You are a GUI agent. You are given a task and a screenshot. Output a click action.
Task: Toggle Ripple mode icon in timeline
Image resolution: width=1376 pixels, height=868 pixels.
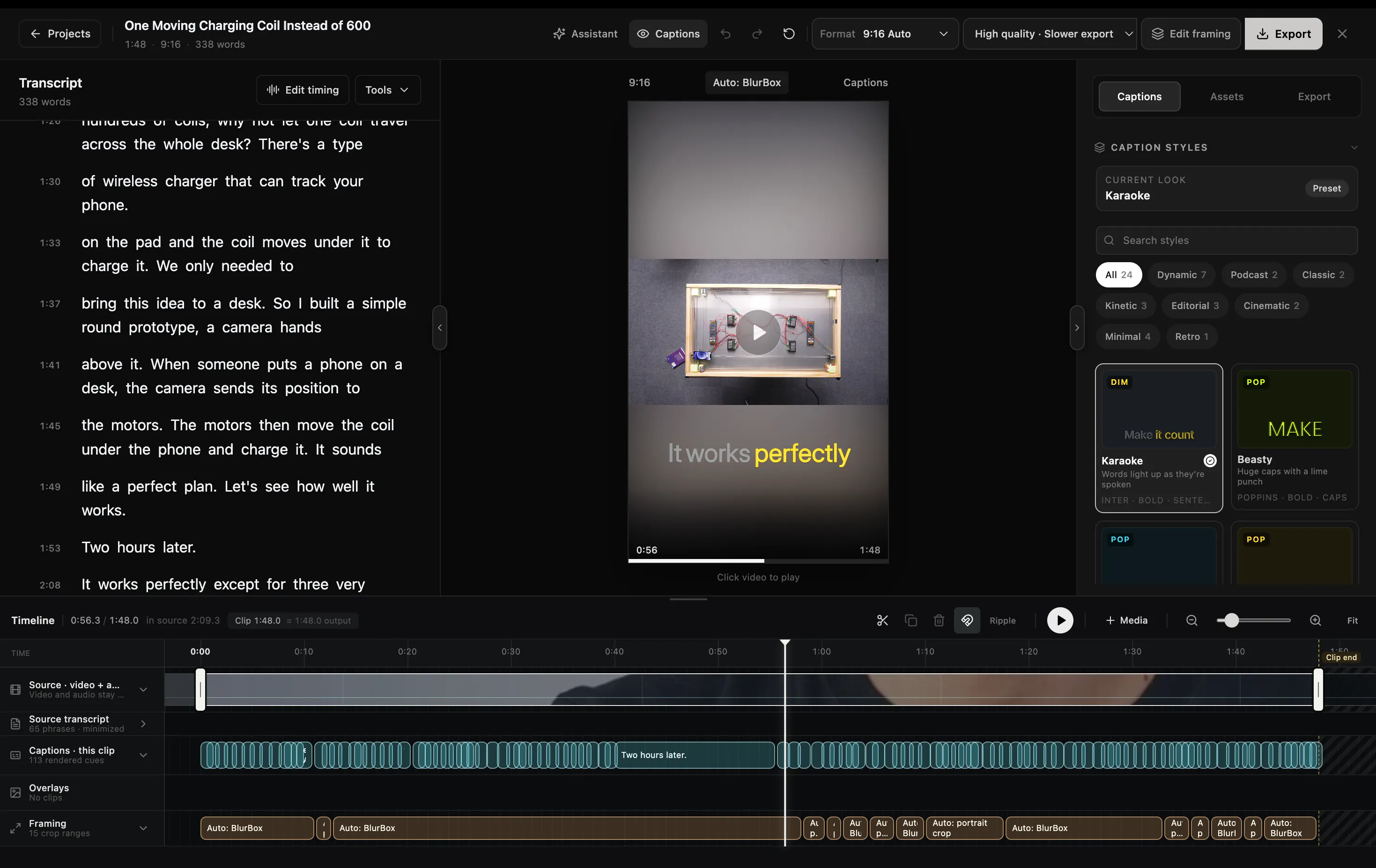967,620
